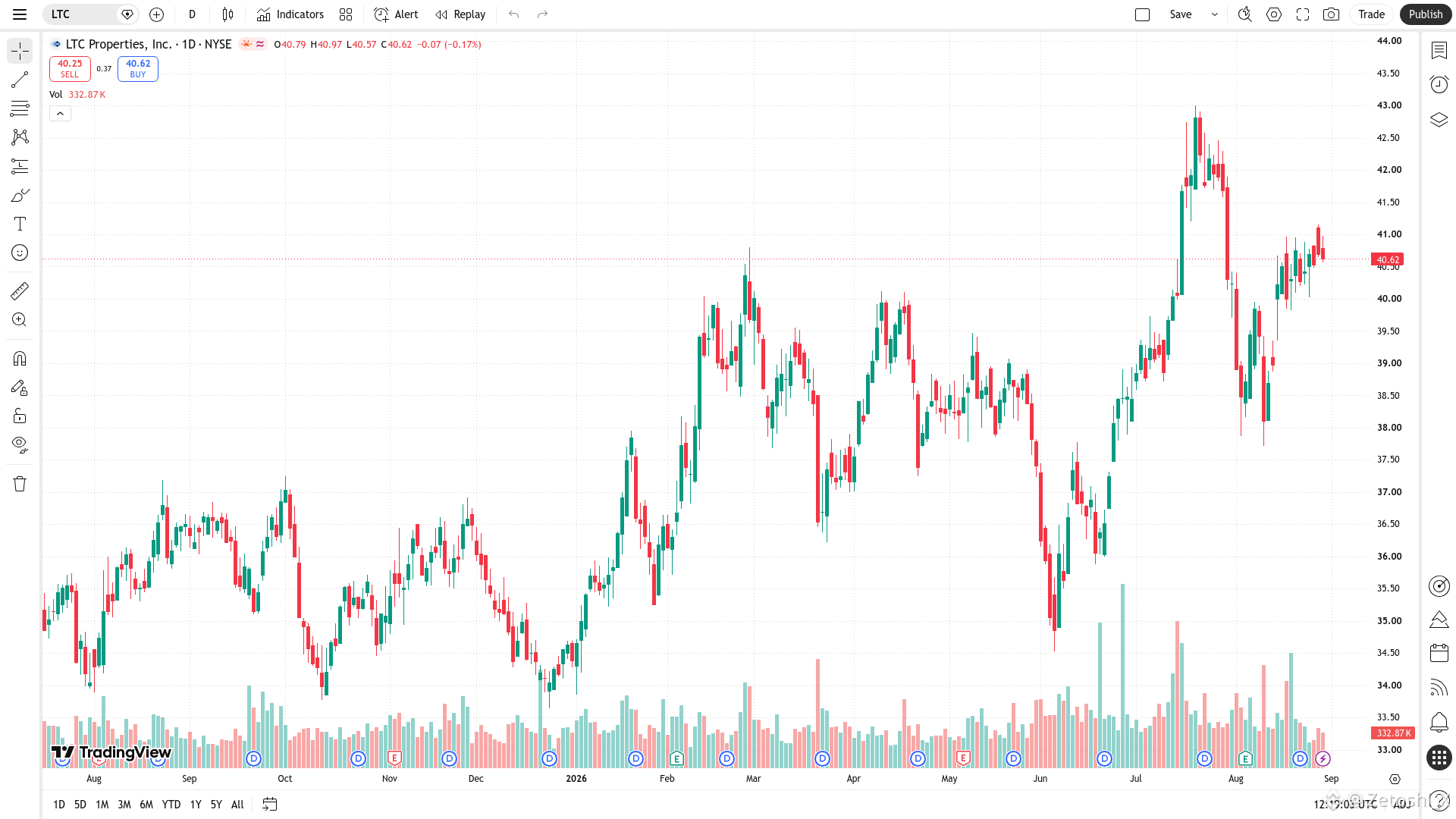Image resolution: width=1456 pixels, height=819 pixels.
Task: Select the 1M time range
Action: point(102,805)
